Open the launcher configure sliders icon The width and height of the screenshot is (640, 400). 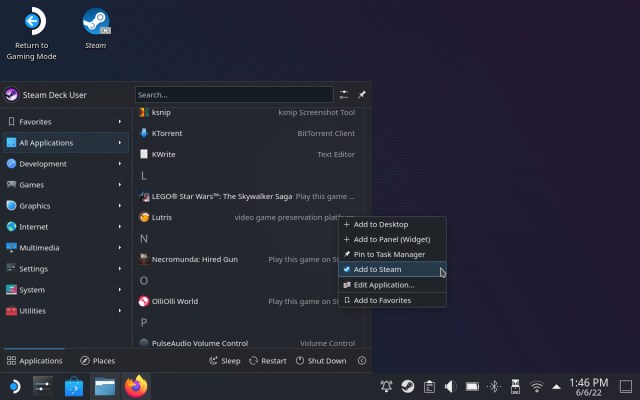(x=344, y=95)
